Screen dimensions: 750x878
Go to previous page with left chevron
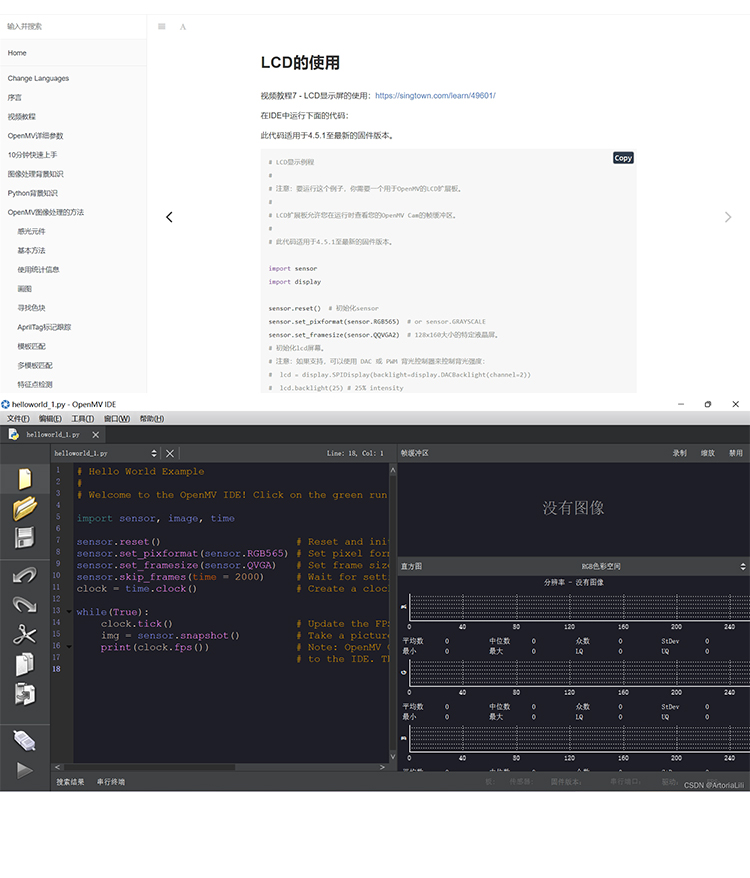(x=169, y=217)
